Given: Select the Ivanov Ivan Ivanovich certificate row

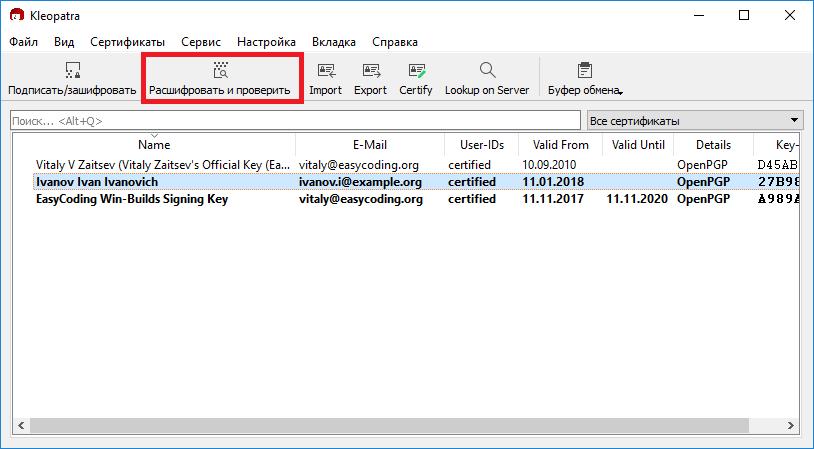Looking at the screenshot, I should coord(97,182).
